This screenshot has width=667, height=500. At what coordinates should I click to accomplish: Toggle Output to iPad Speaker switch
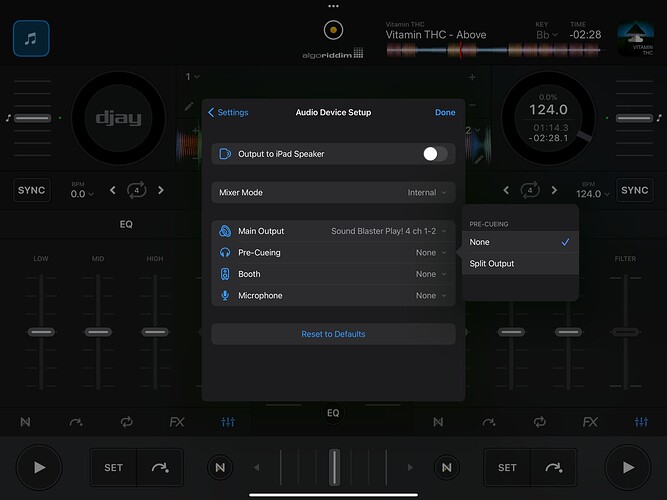point(435,154)
